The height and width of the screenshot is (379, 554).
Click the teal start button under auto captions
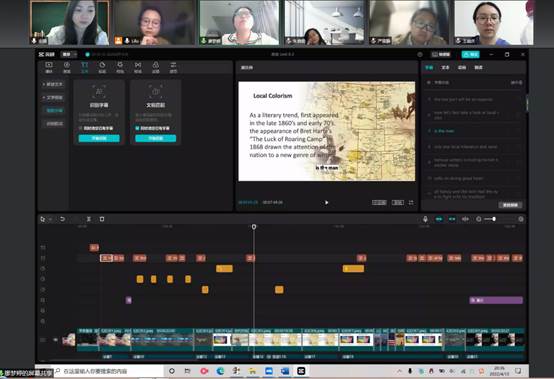(99, 138)
